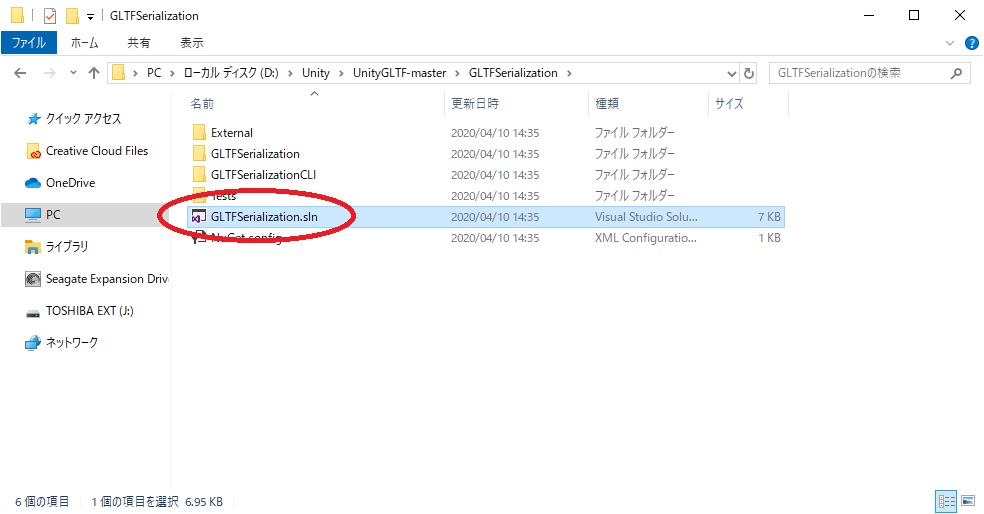The image size is (984, 514).
Task: Open Explorer help button
Action: click(971, 43)
